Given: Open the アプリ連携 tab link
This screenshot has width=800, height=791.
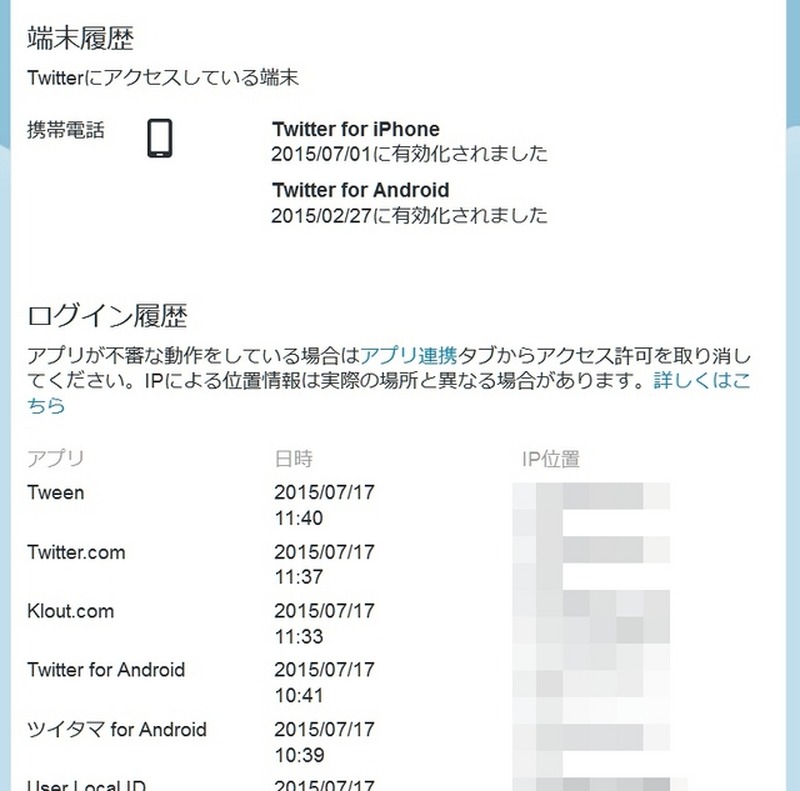Looking at the screenshot, I should 409,356.
